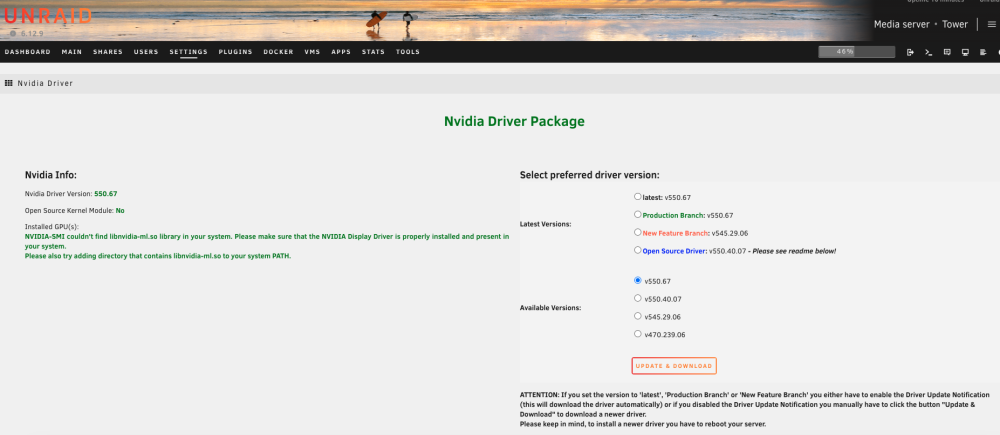1000x435 pixels.
Task: Click the Latest Versions label
Action: 546,224
